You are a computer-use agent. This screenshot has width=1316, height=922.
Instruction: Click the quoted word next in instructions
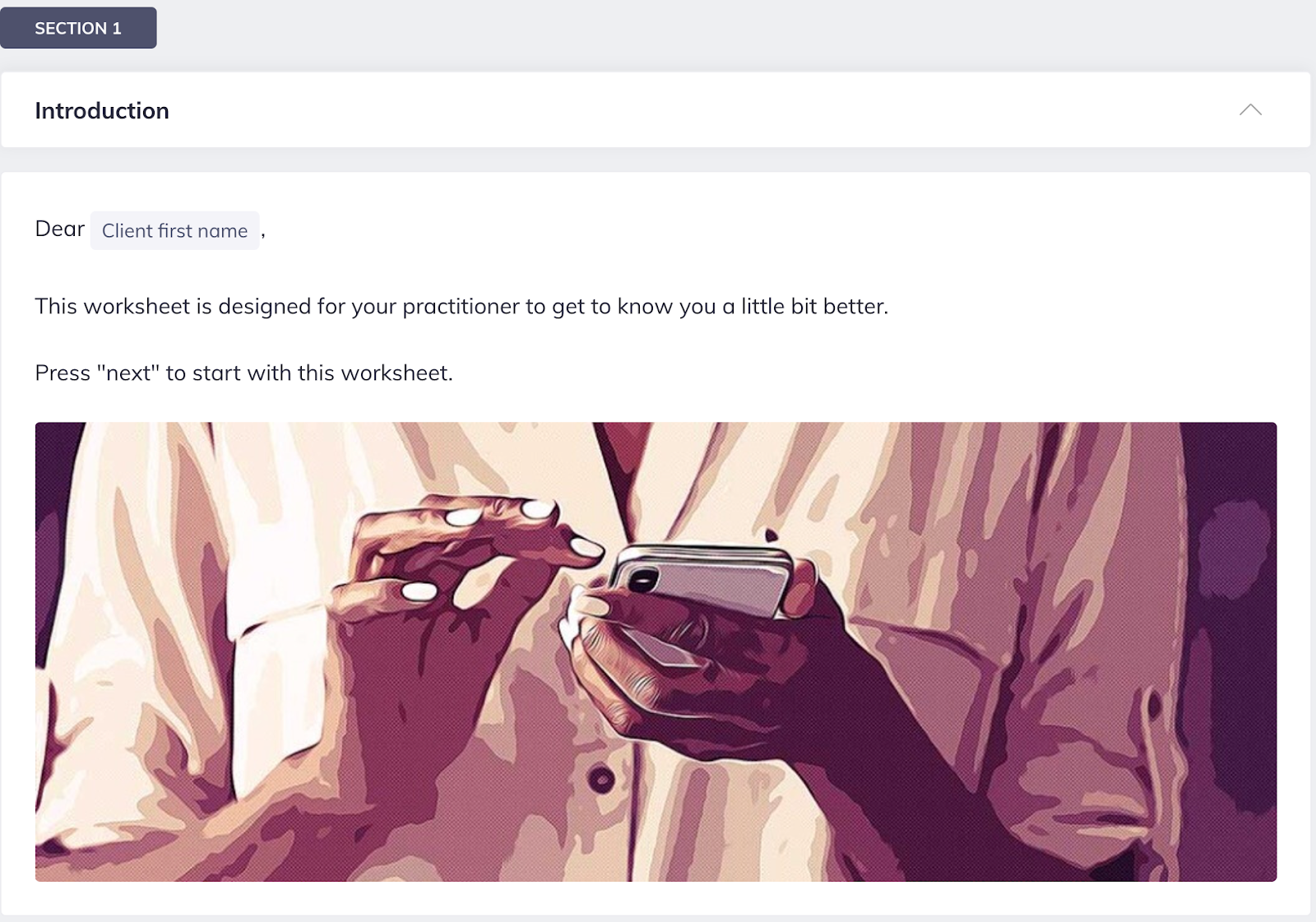coord(128,373)
